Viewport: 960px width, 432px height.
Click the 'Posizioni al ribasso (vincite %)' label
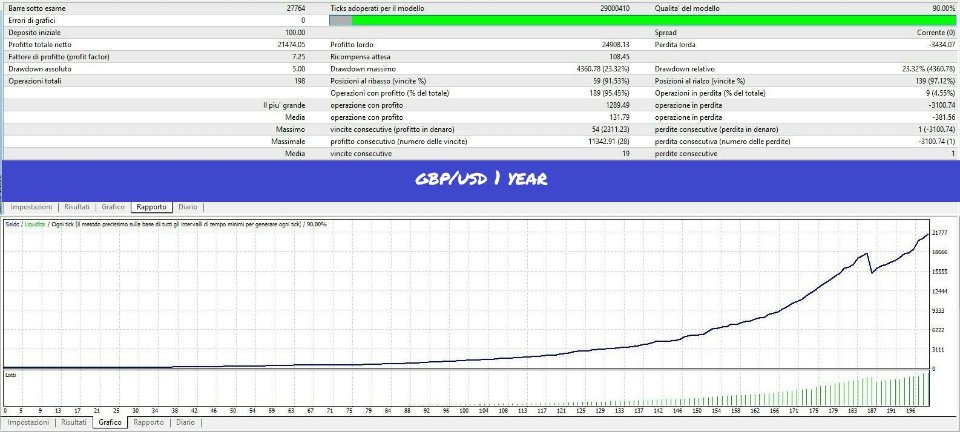point(378,81)
